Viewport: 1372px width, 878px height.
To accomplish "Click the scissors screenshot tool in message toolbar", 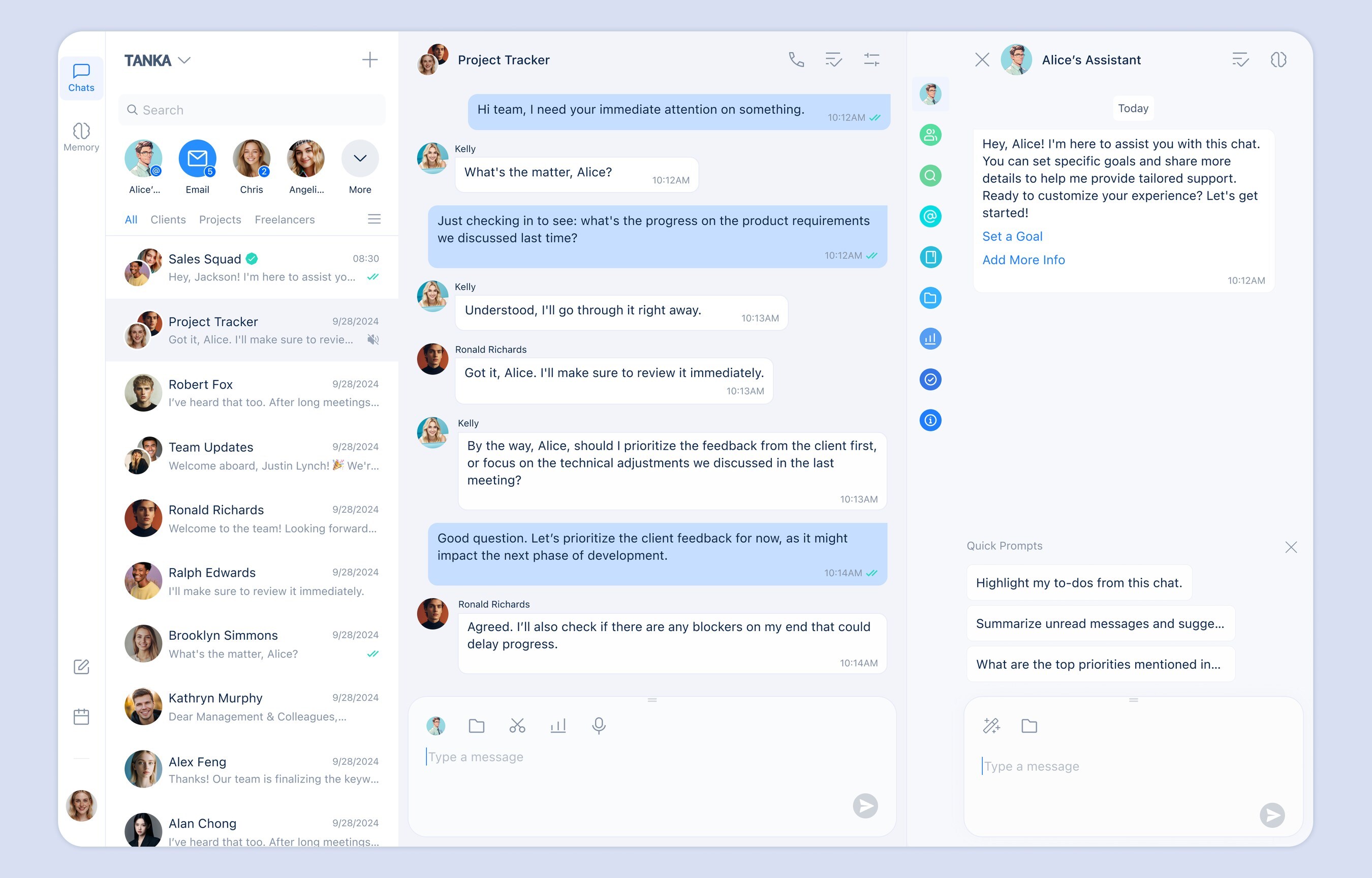I will coord(517,725).
